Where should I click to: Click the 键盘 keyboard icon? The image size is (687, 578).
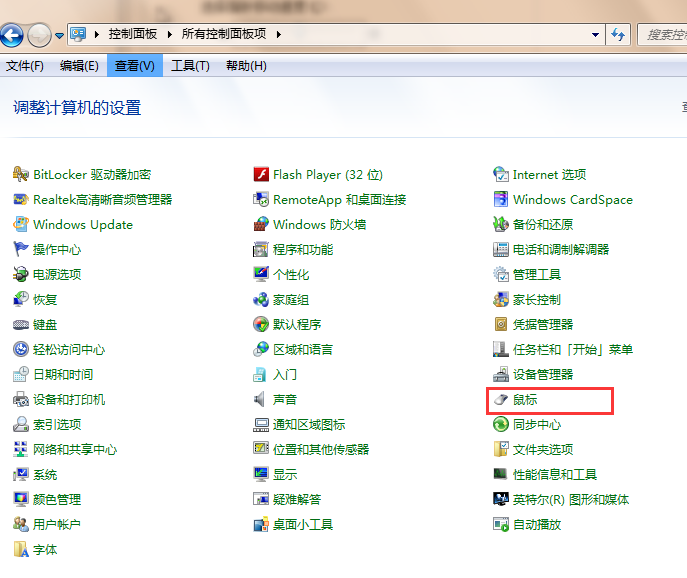(x=21, y=324)
